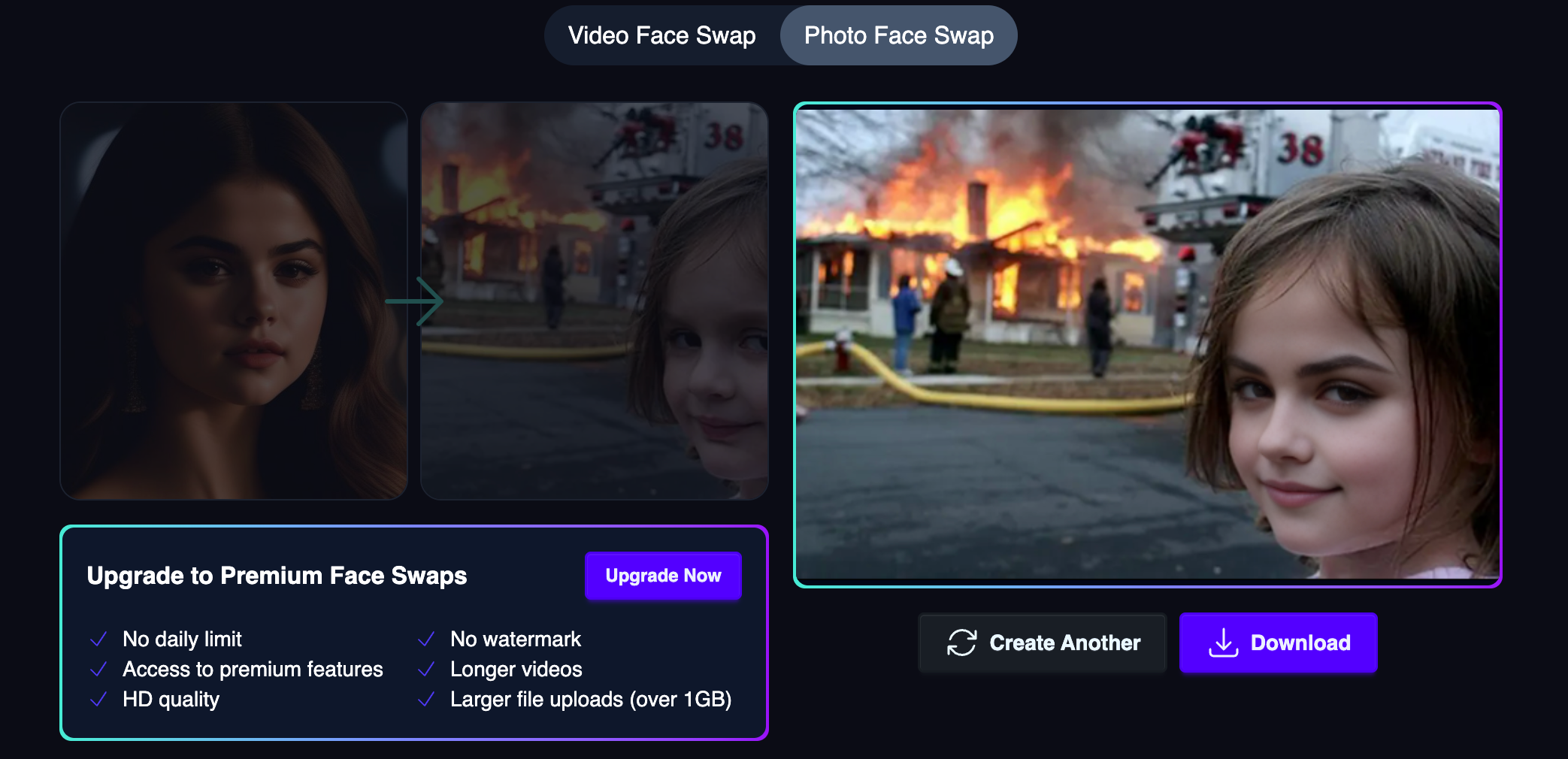Screen dimensions: 1568x759
Task: Click the Upgrade Now button
Action: pos(663,576)
